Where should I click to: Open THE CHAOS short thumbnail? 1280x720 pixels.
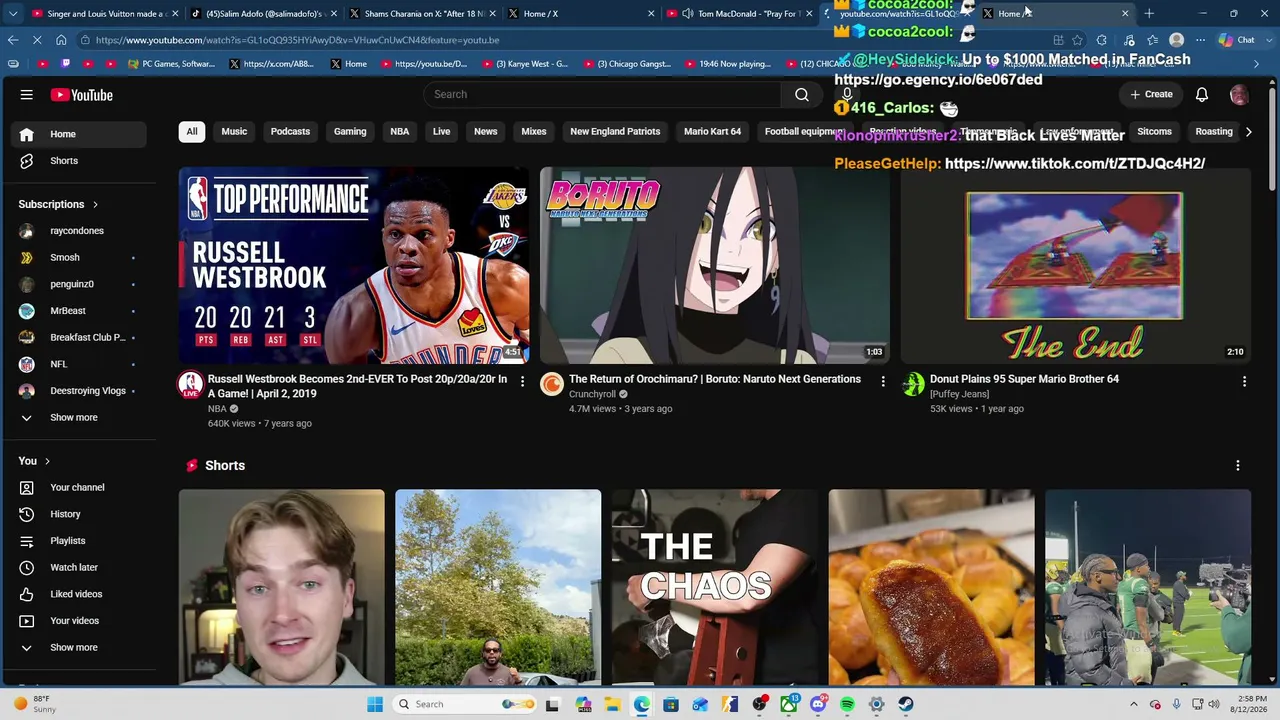click(714, 587)
